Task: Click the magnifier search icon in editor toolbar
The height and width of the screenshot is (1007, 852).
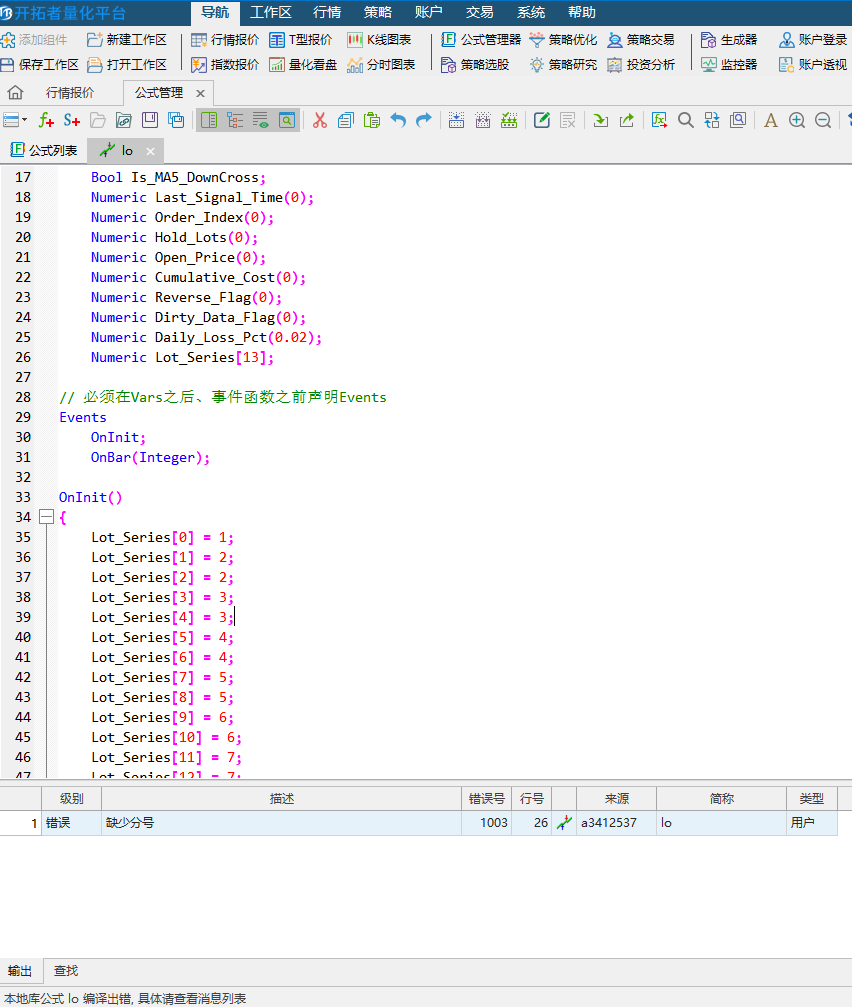Action: pos(686,120)
